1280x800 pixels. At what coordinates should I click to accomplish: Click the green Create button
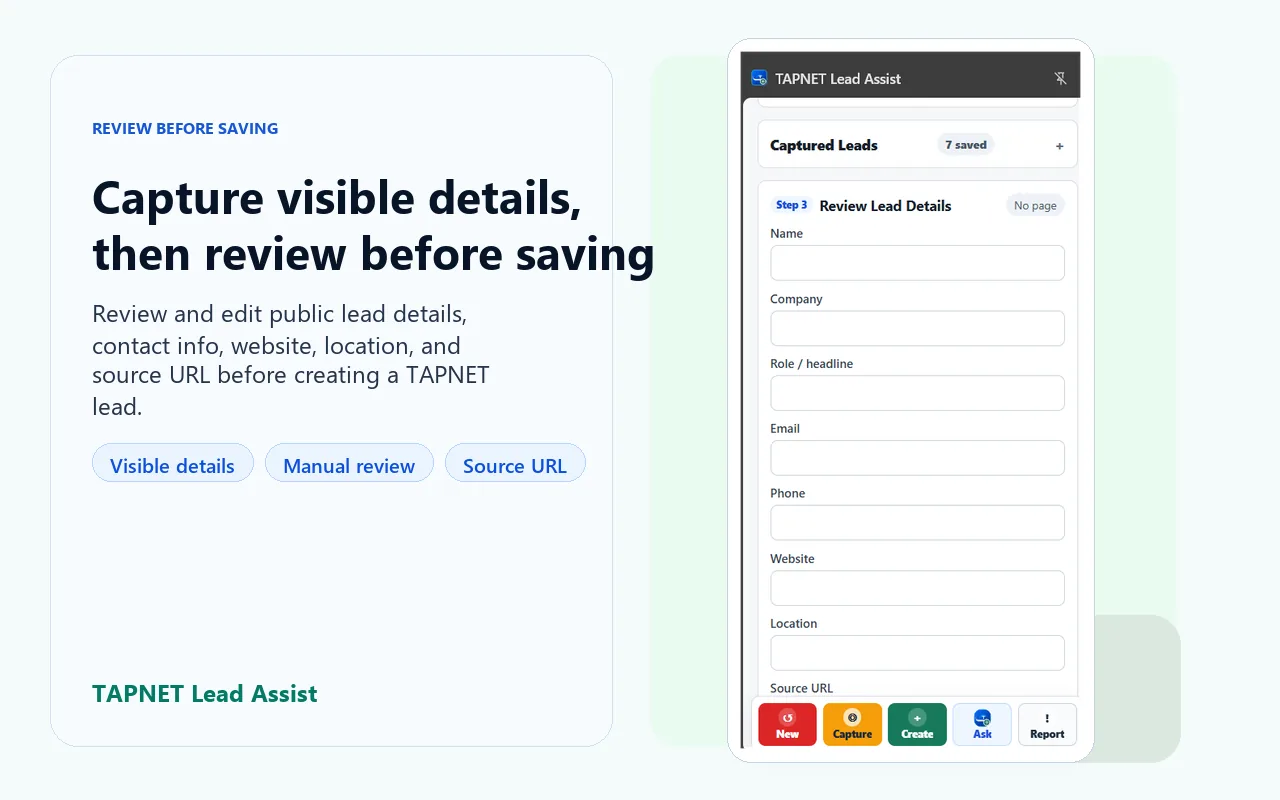click(917, 724)
